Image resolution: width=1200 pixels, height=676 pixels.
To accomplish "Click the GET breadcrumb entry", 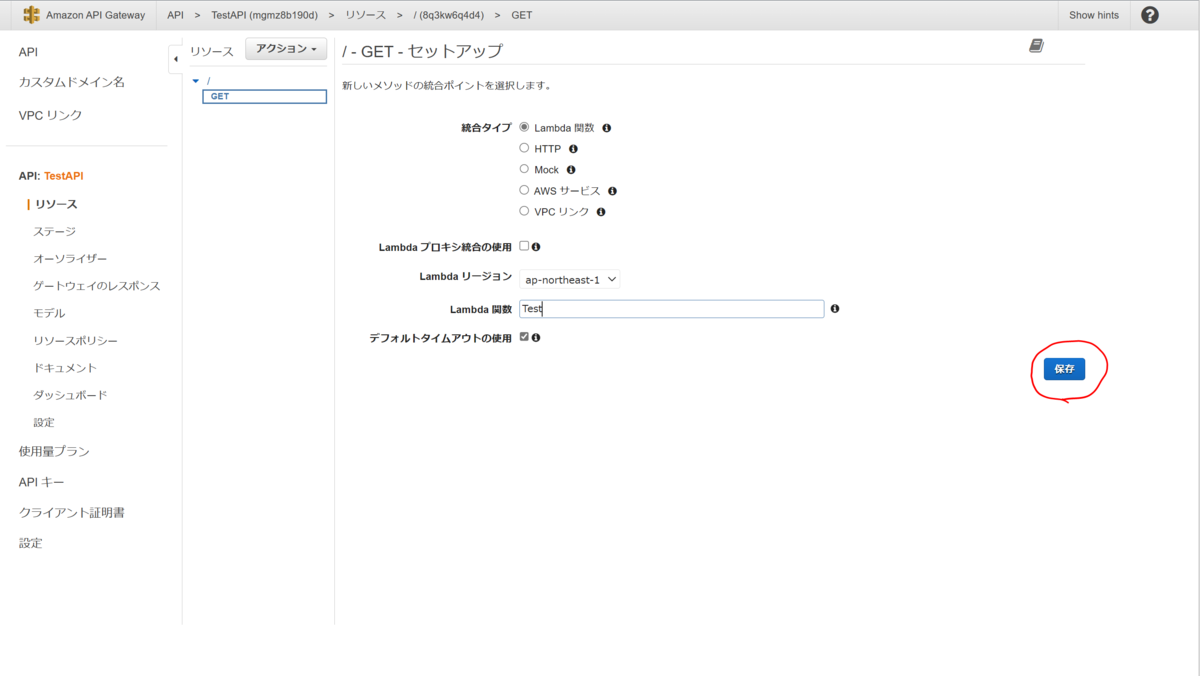I will point(522,15).
